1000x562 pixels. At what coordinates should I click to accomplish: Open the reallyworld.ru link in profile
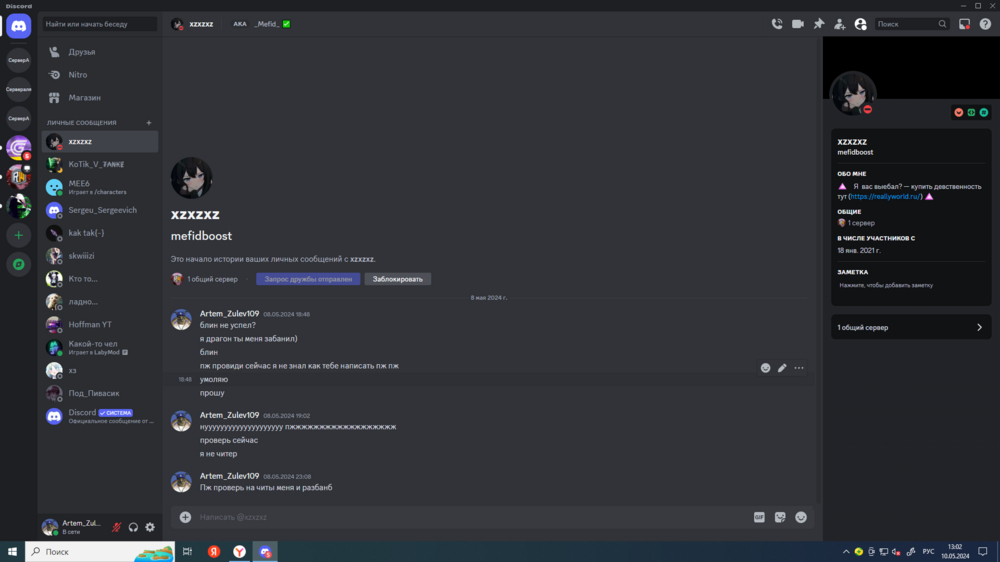886,196
